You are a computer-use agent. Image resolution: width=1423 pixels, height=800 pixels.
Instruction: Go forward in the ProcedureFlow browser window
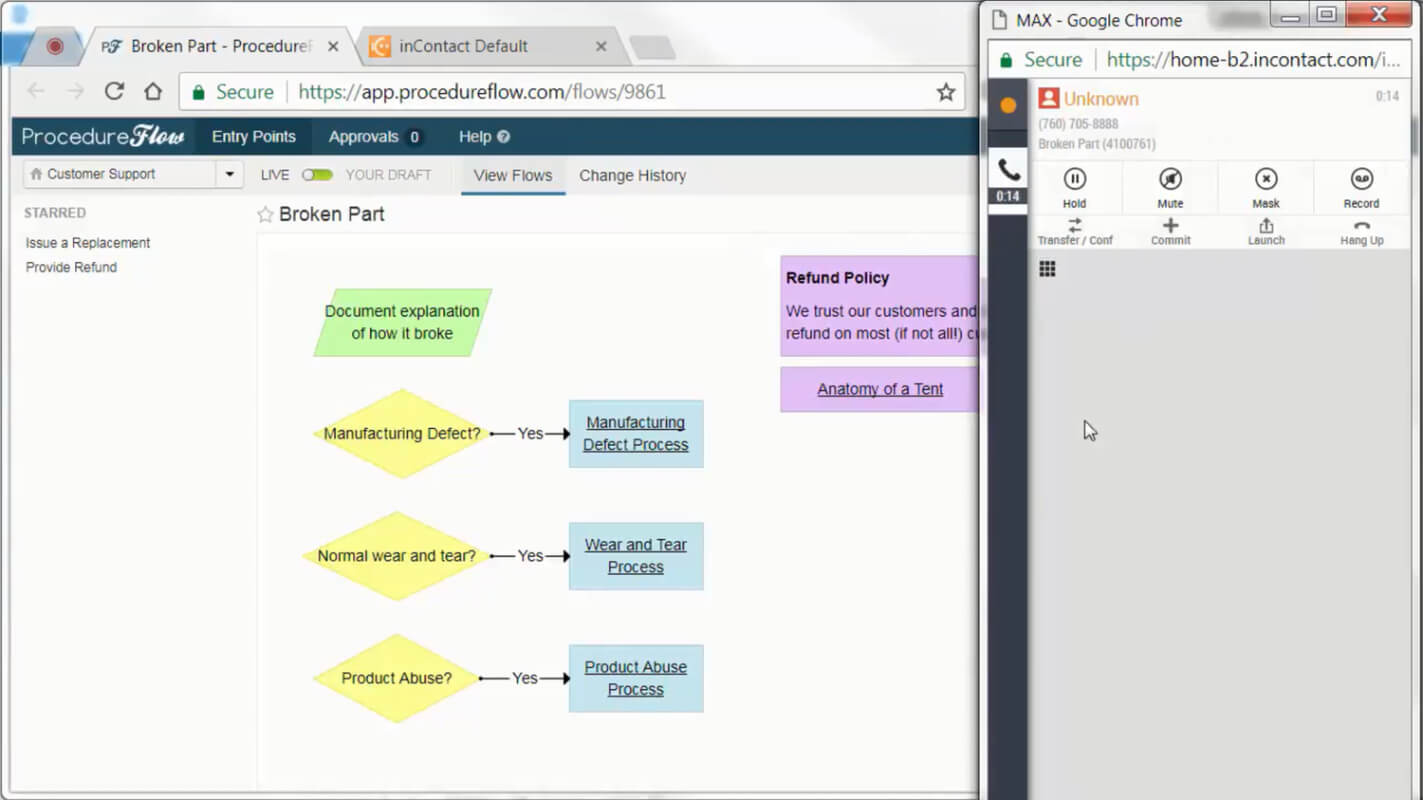coord(75,92)
